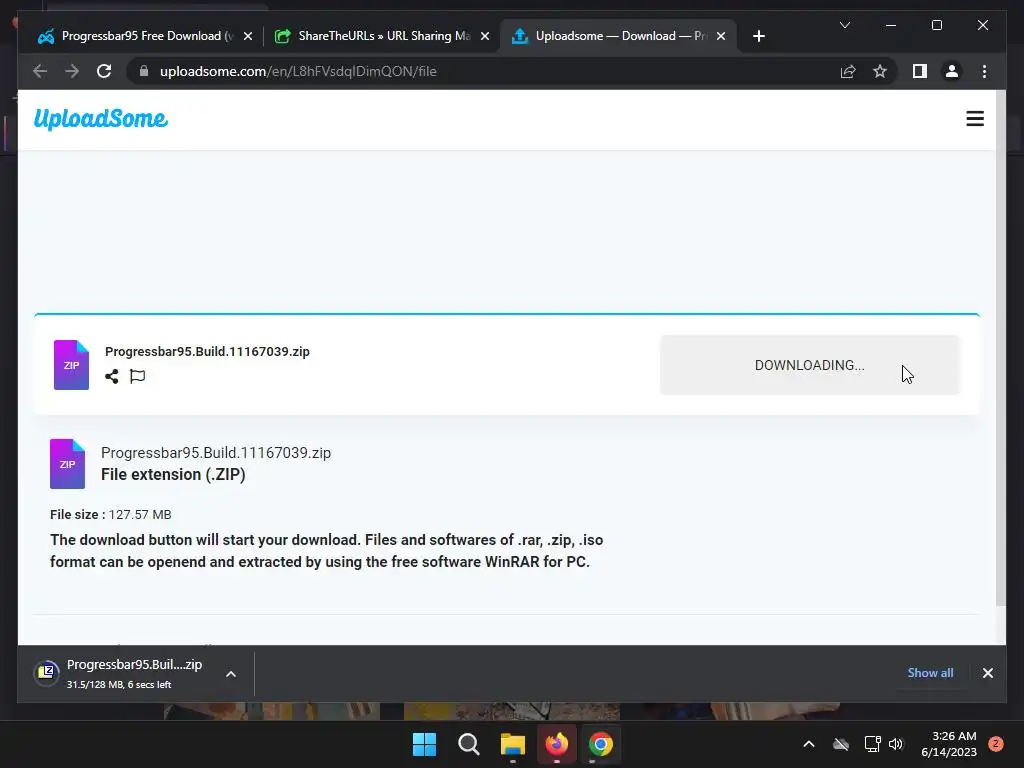The width and height of the screenshot is (1024, 768).
Task: Click the UploadSome logo
Action: tap(101, 119)
